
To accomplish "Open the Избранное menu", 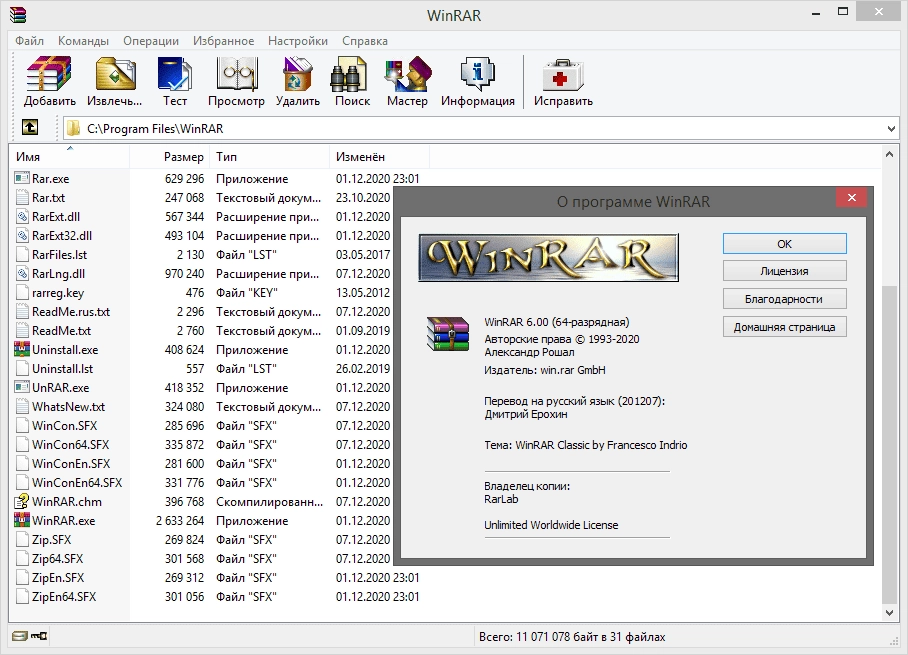I will [224, 41].
